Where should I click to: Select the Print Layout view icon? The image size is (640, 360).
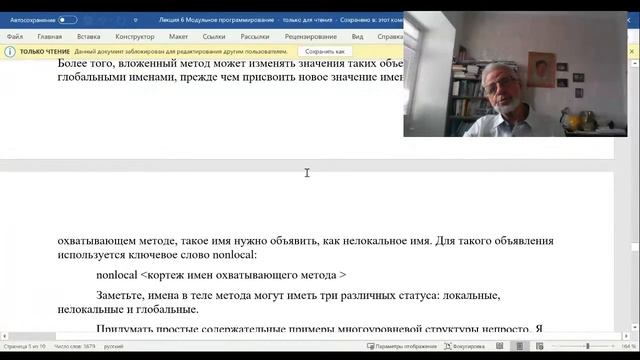(520, 346)
